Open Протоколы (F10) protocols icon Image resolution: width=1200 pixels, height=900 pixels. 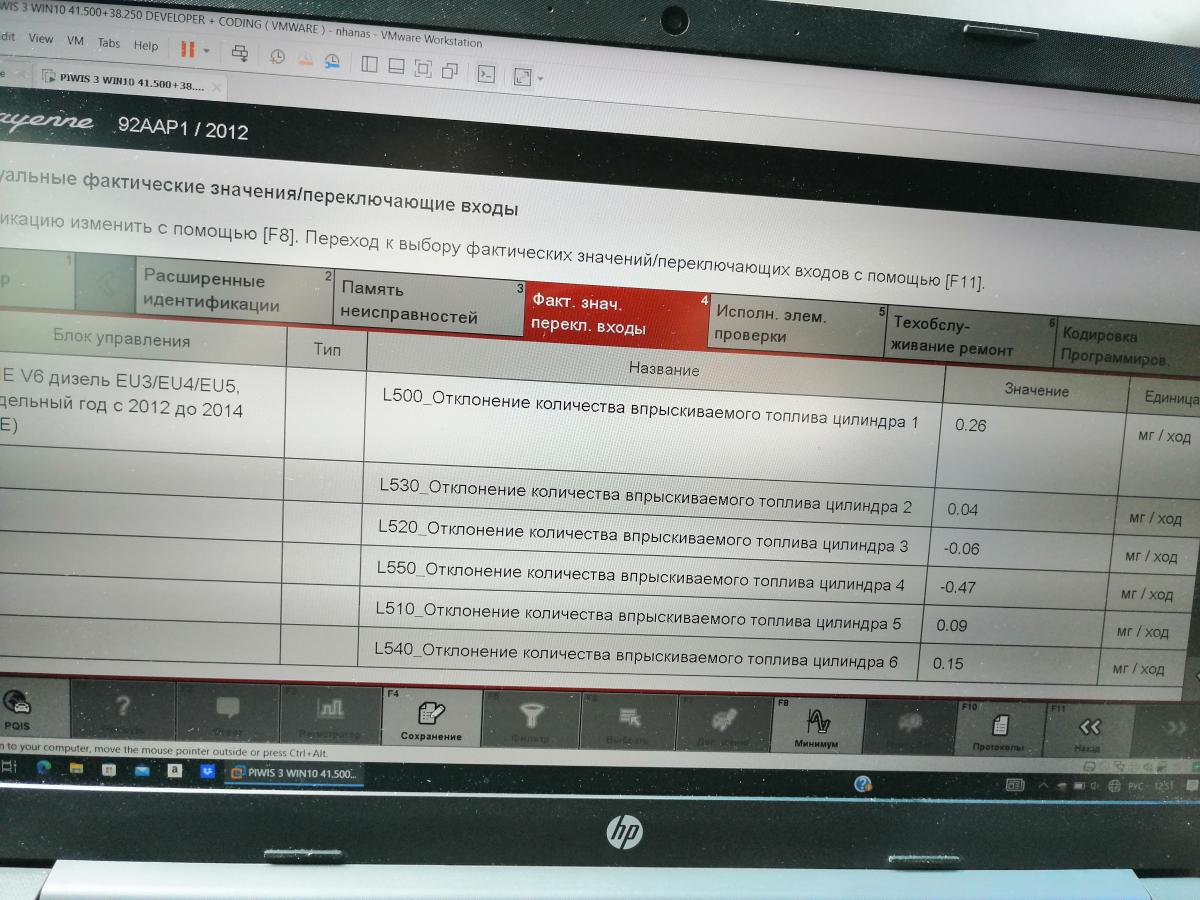coord(997,729)
